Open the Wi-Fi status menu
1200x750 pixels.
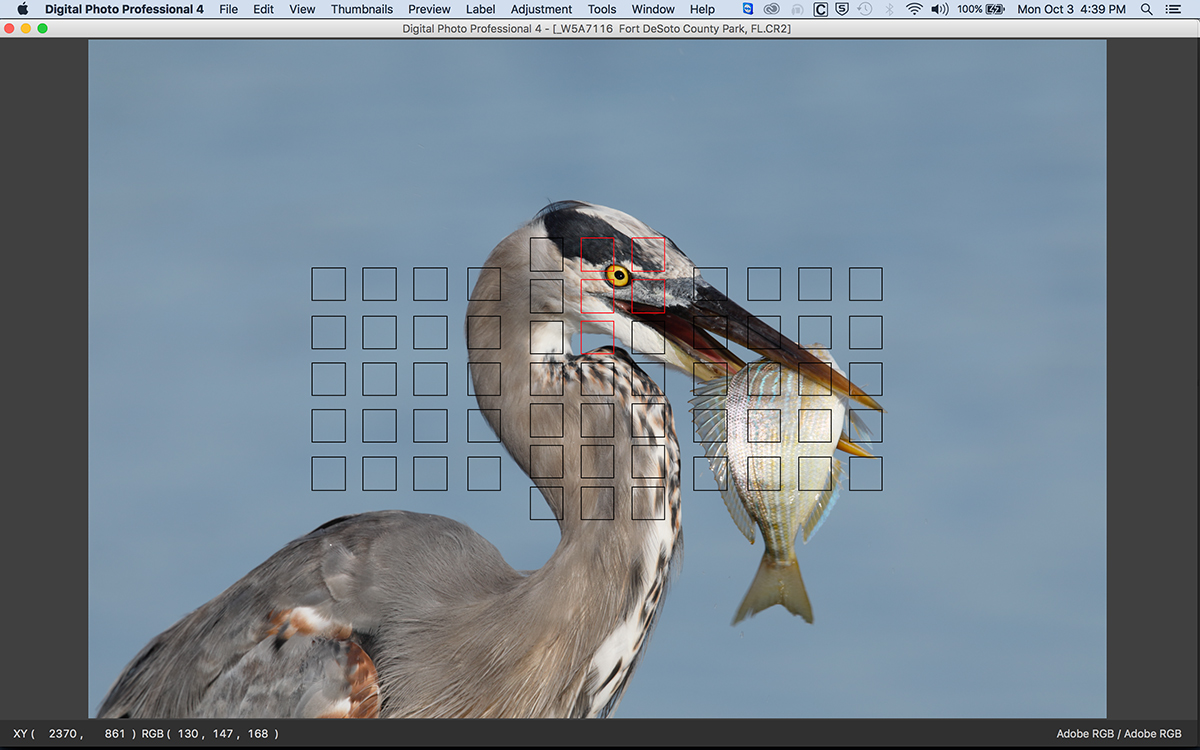[914, 9]
